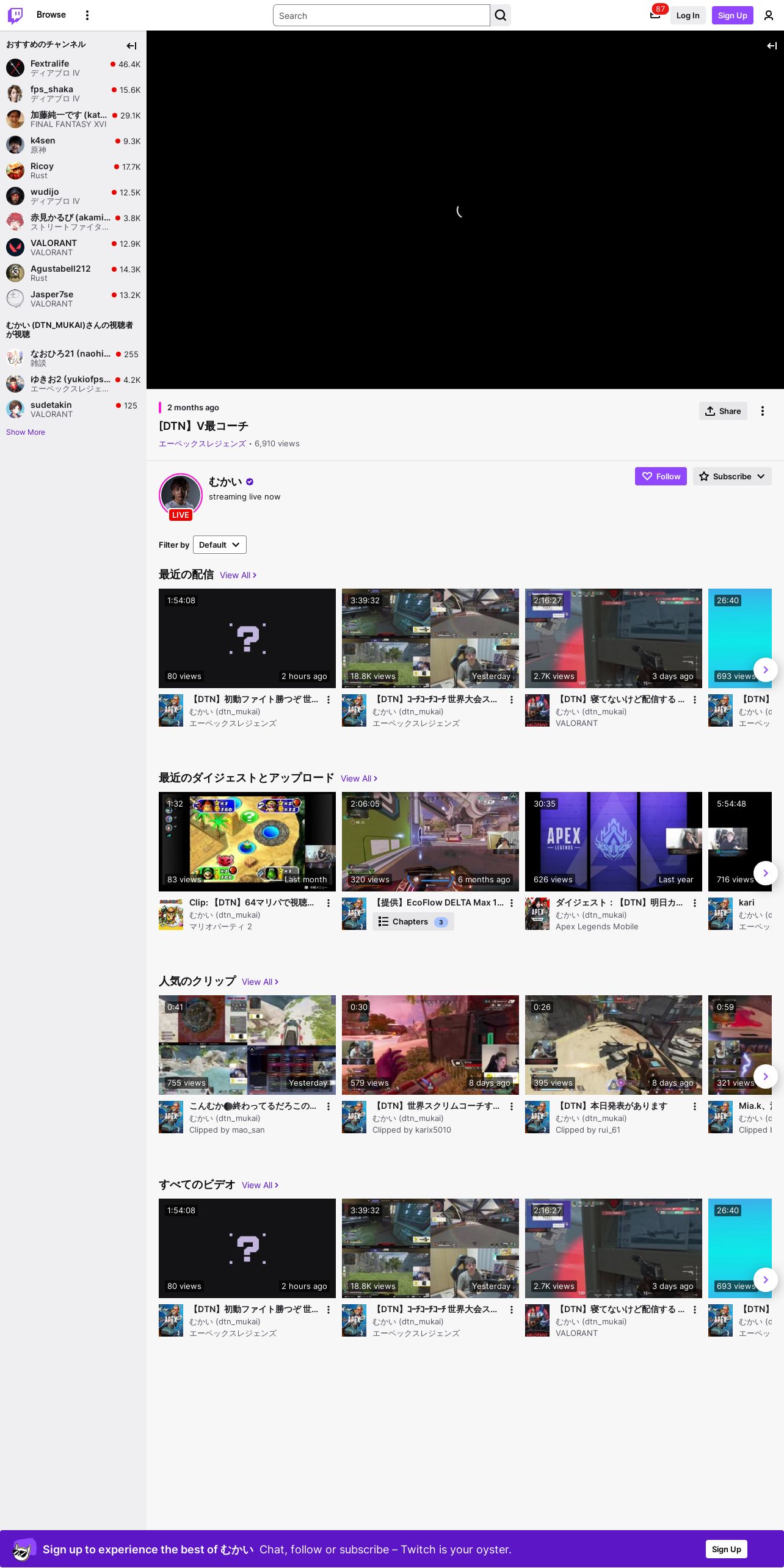The image size is (784, 1568).
Task: Click the マリオパーティ 2 game box art
Action: (x=171, y=913)
